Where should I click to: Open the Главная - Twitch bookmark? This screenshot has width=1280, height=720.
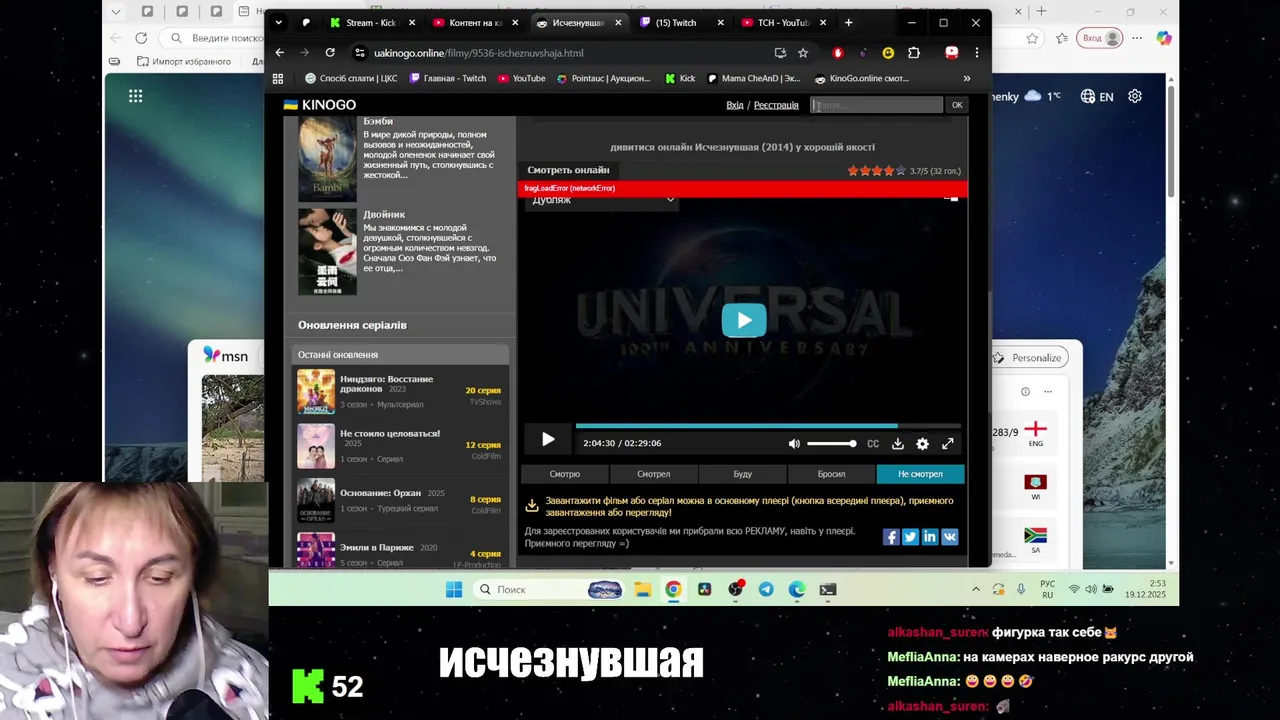coord(447,78)
